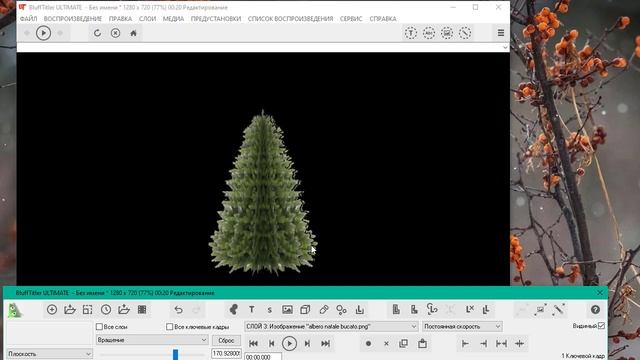This screenshot has width=640, height=360.
Task: Add a scroller layer with S icon
Action: coord(269,310)
